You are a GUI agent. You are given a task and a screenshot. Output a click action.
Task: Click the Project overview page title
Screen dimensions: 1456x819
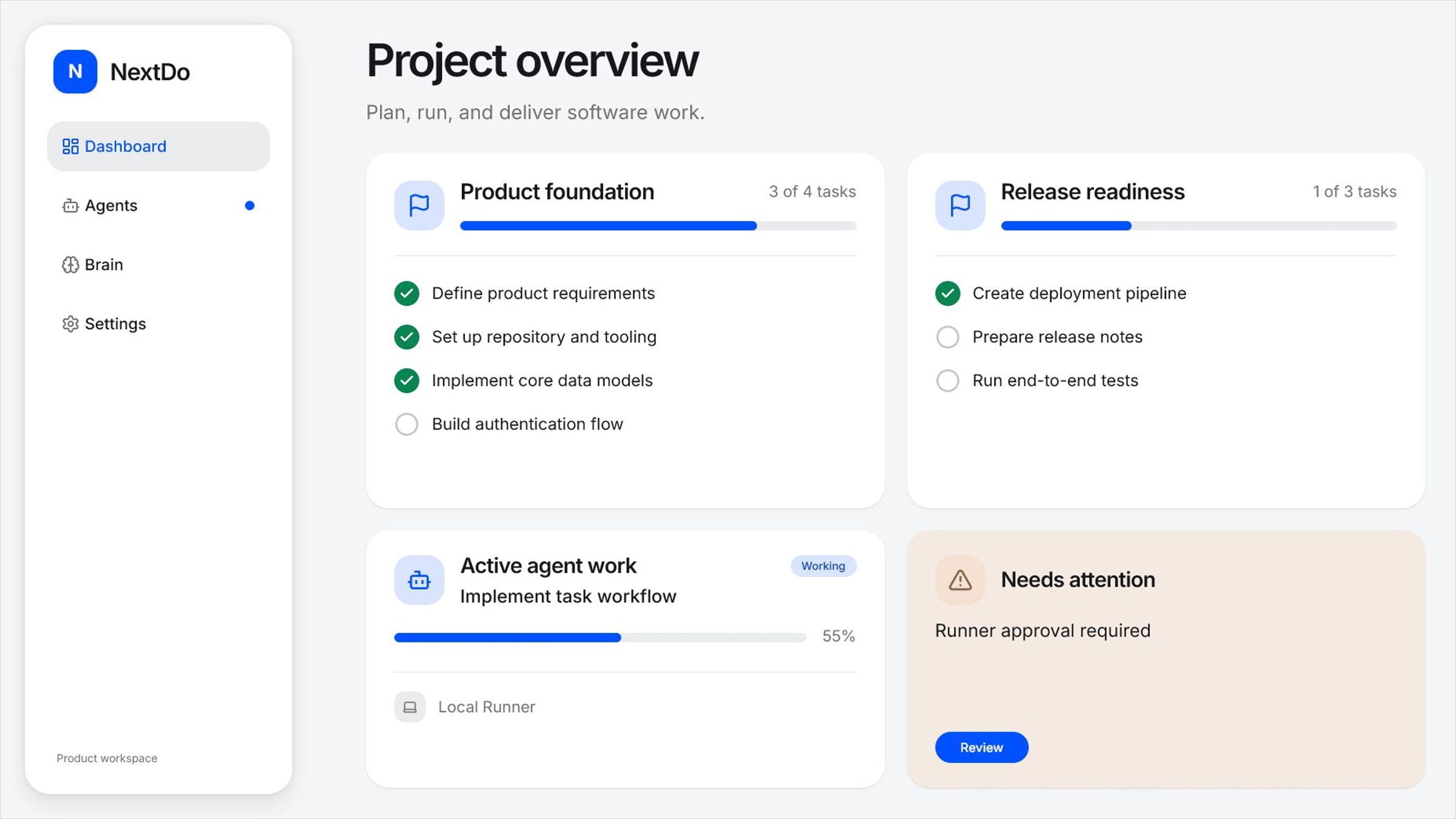coord(533,62)
